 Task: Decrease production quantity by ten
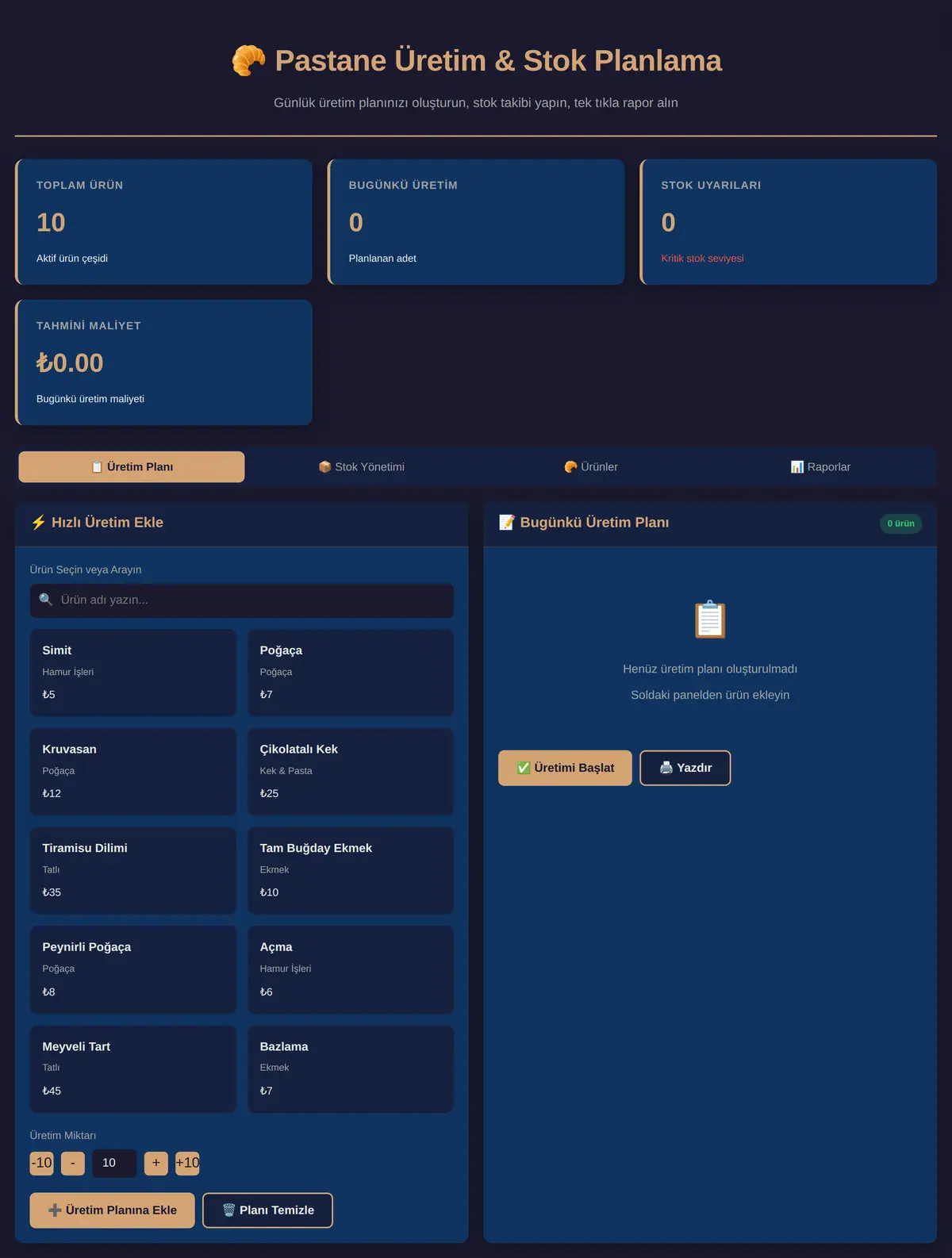pos(41,1163)
